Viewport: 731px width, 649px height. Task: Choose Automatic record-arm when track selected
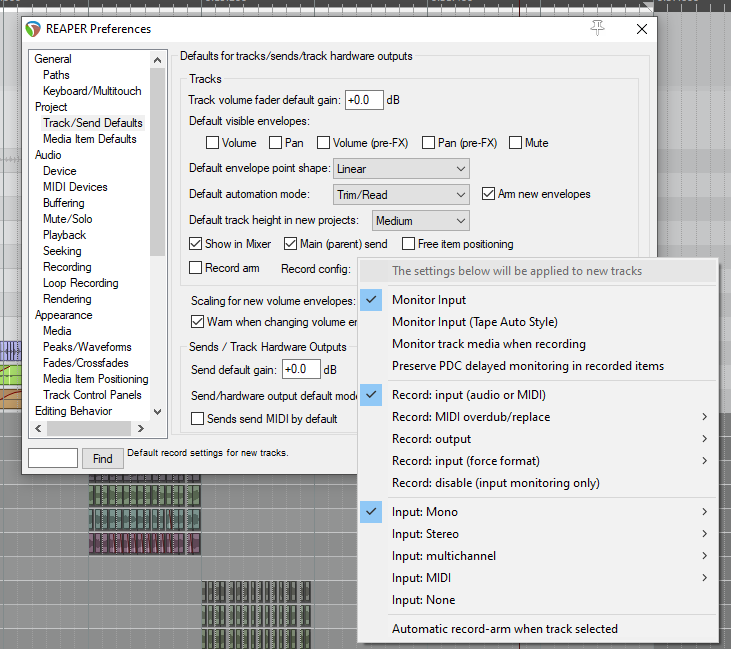504,629
